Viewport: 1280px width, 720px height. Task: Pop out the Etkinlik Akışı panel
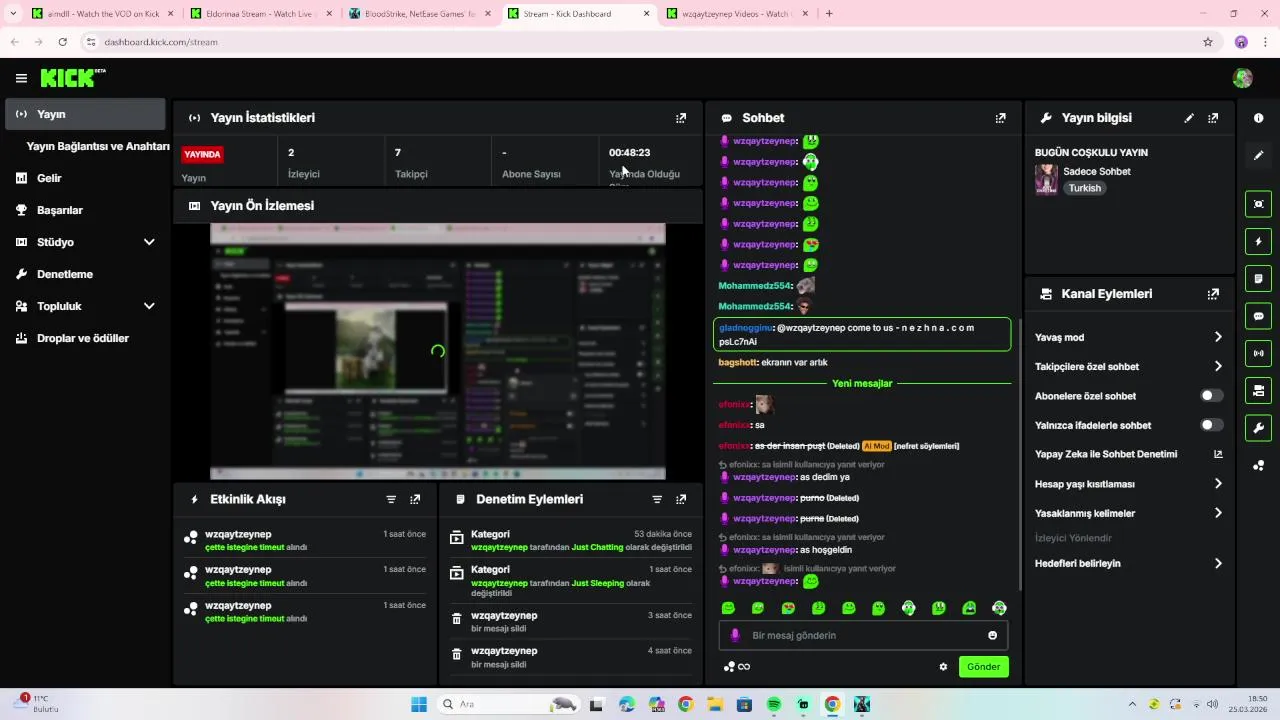415,499
